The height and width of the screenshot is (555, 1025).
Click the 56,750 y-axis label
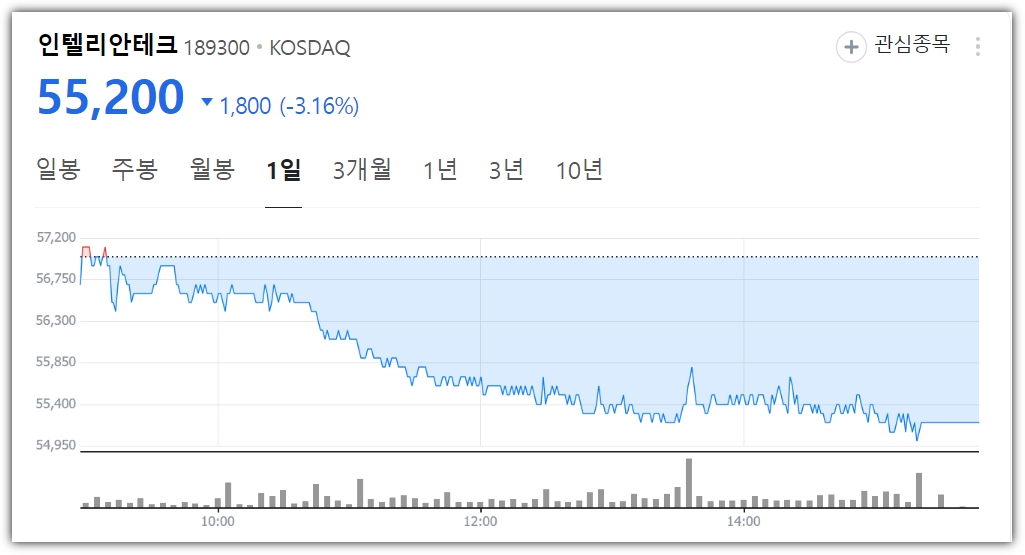(x=56, y=278)
